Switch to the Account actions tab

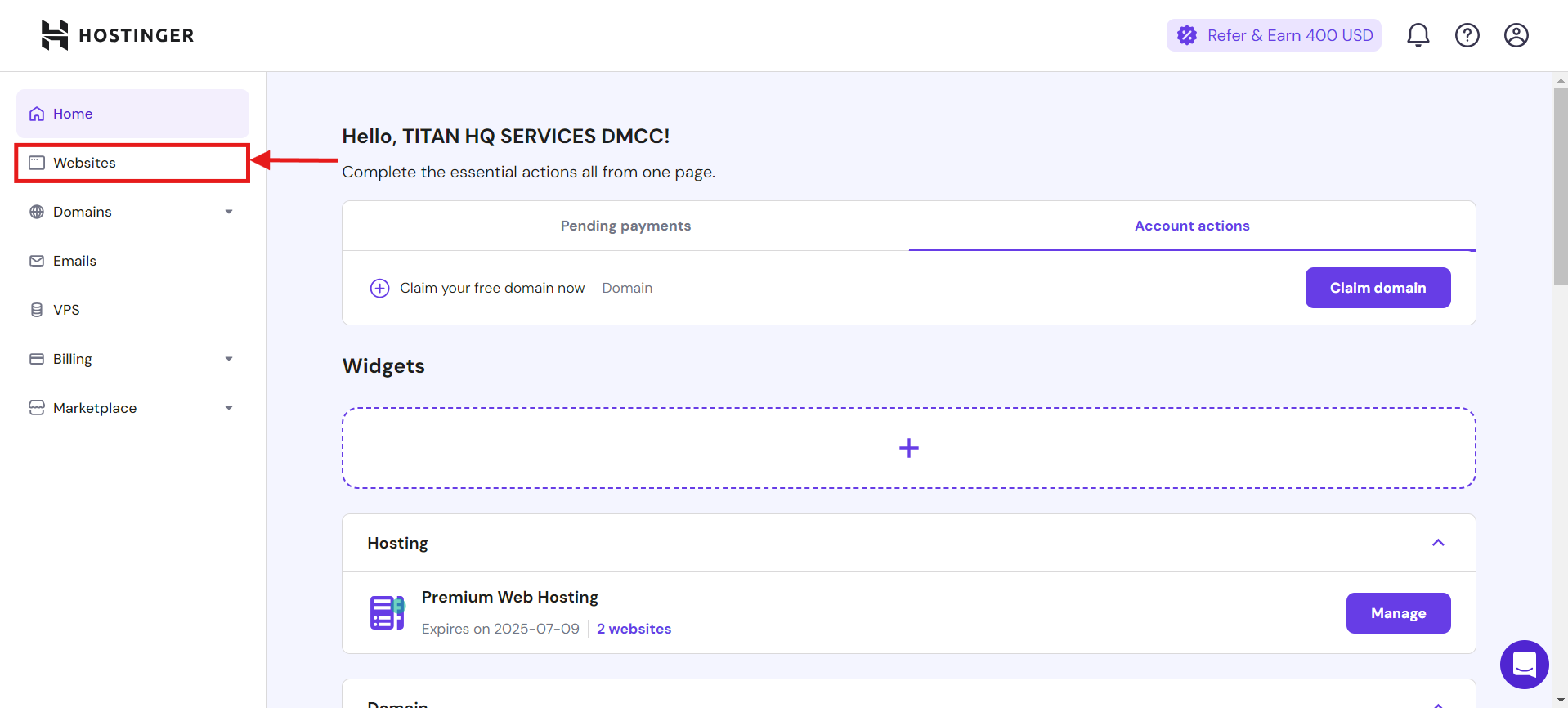[x=1192, y=226]
